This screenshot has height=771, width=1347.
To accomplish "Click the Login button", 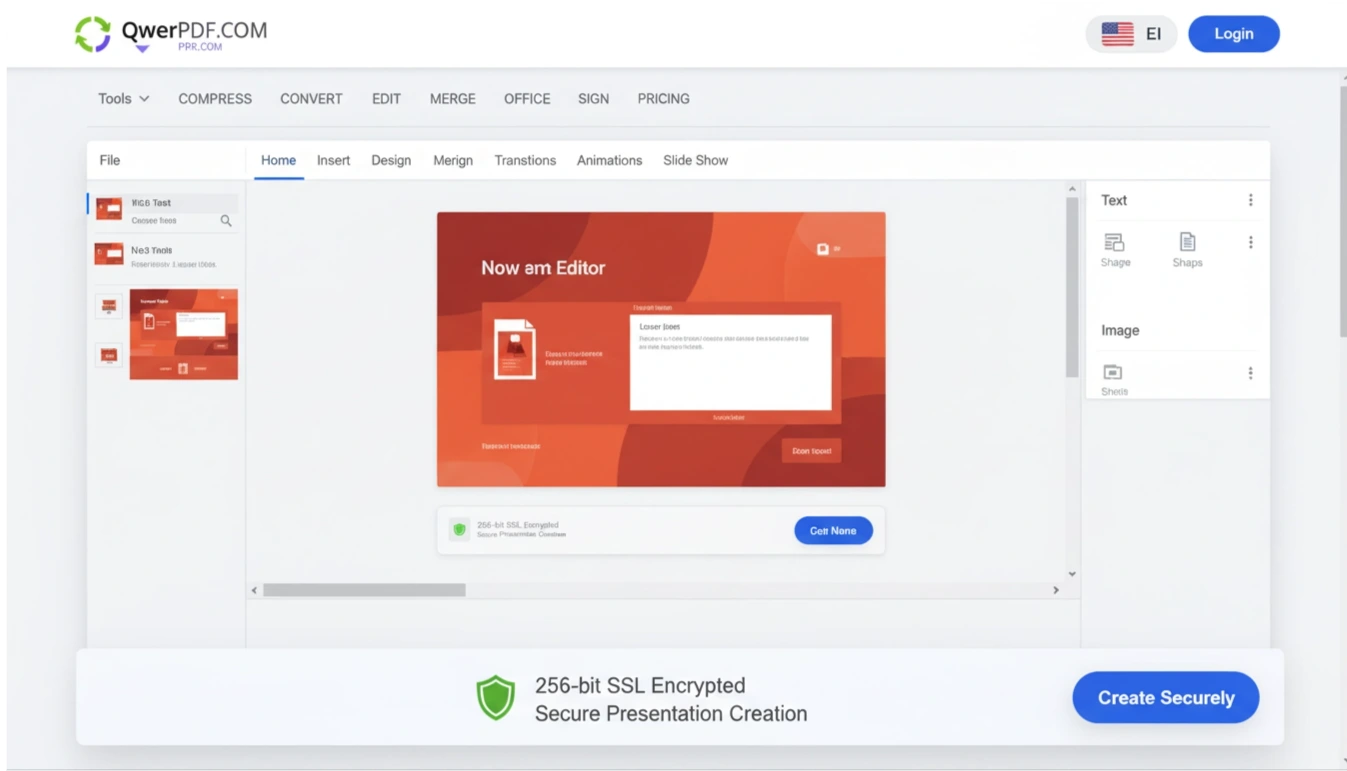I will pos(1234,34).
